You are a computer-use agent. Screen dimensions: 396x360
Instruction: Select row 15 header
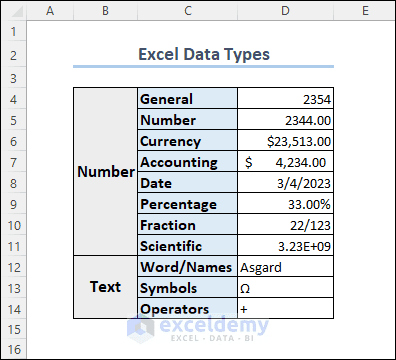[13, 330]
